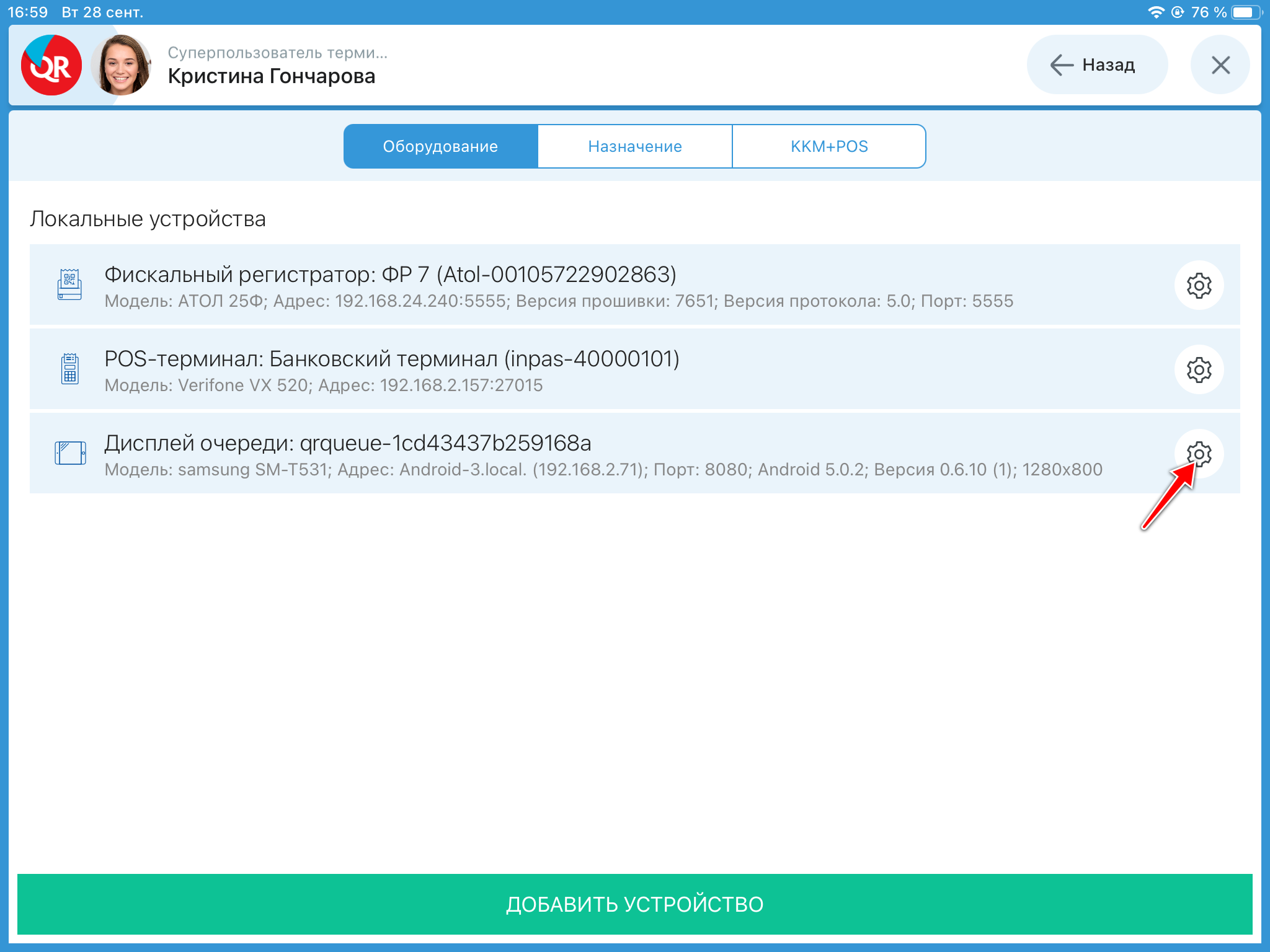This screenshot has height=952, width=1270.
Task: Click the fiscal registrar printer icon
Action: click(69, 285)
